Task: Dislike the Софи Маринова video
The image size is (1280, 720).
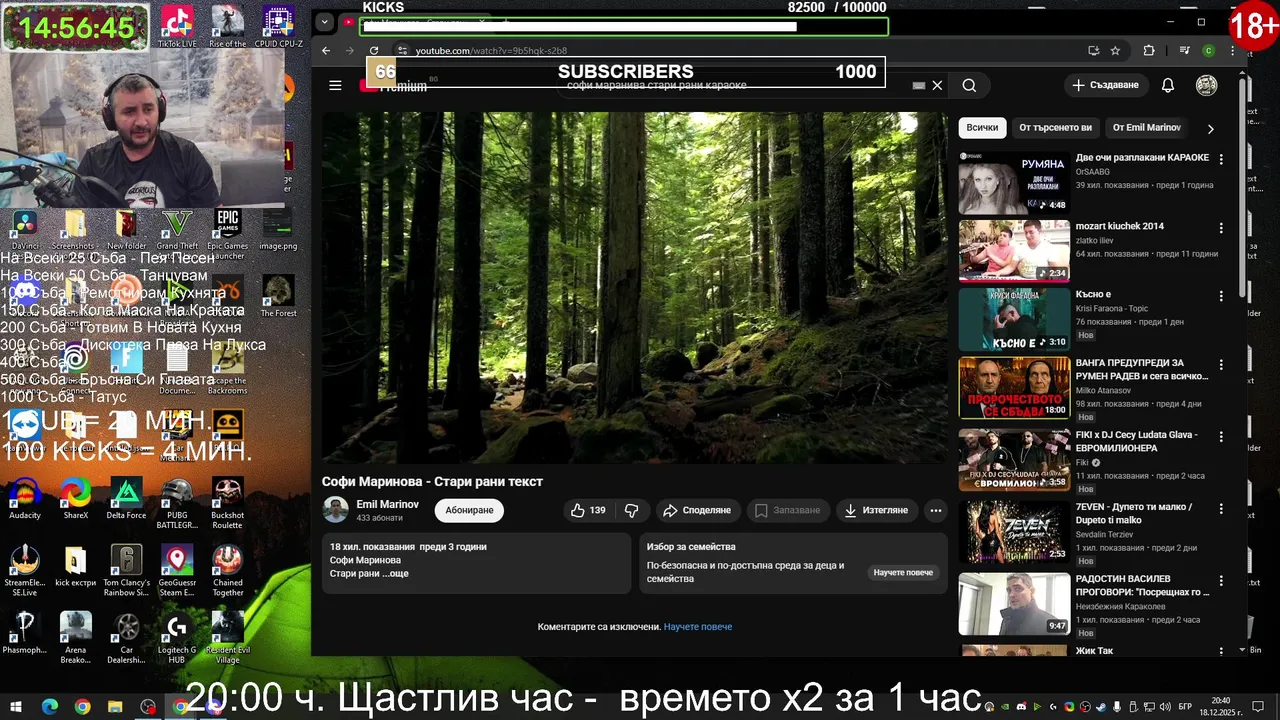Action: [x=632, y=510]
